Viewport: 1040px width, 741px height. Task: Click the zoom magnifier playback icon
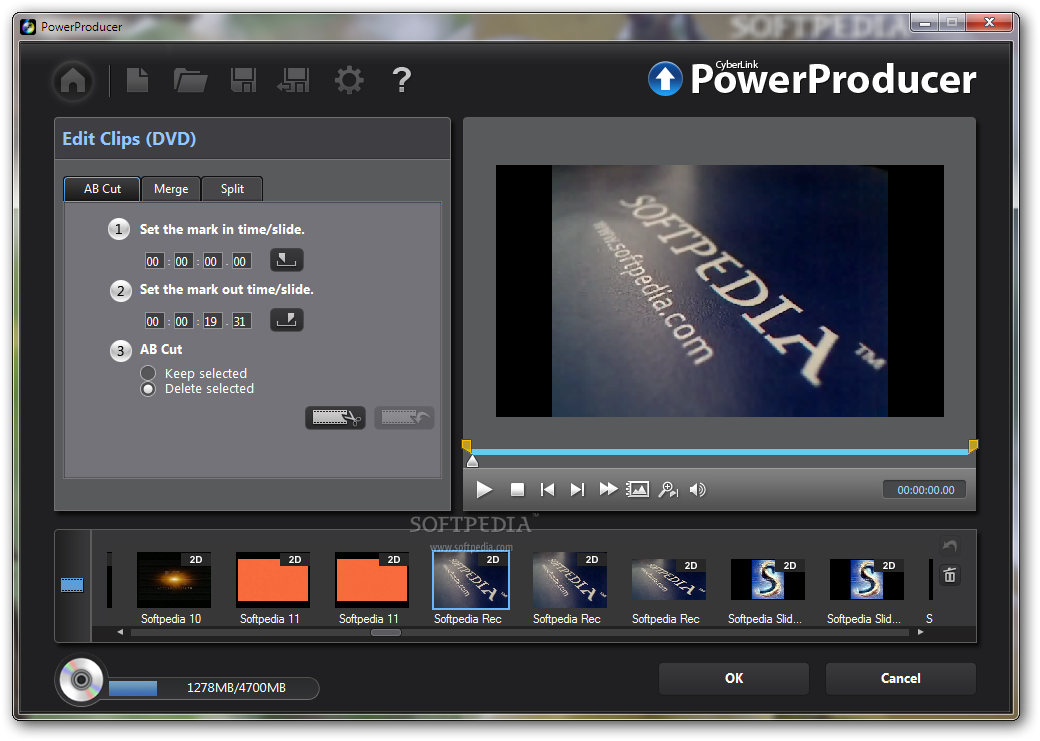(x=668, y=490)
